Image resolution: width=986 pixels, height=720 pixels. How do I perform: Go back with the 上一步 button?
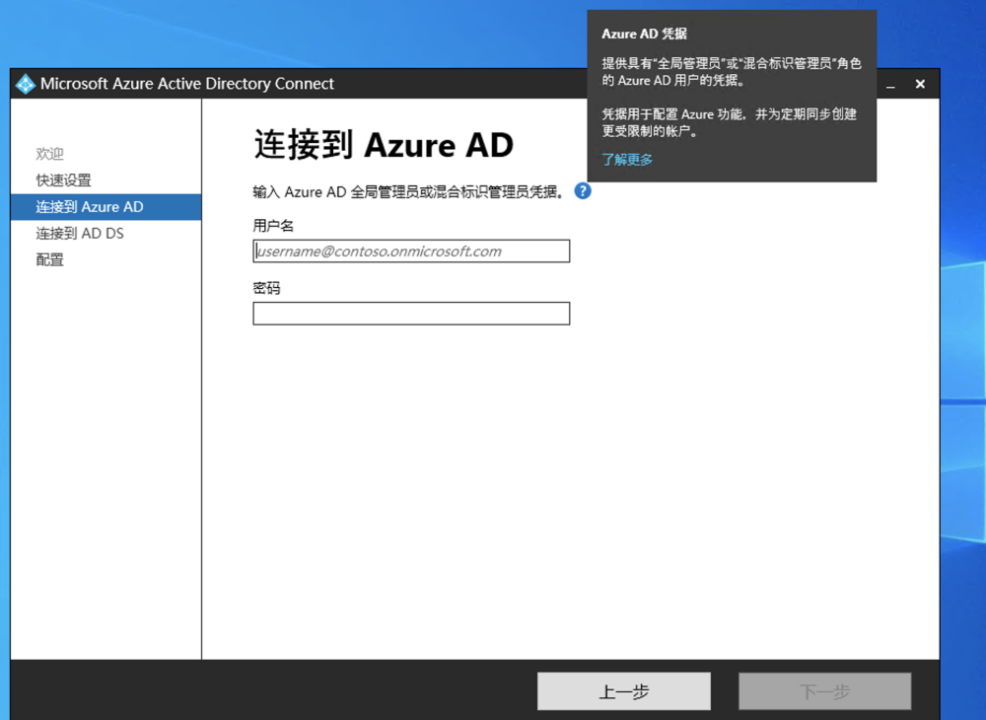pyautogui.click(x=624, y=691)
